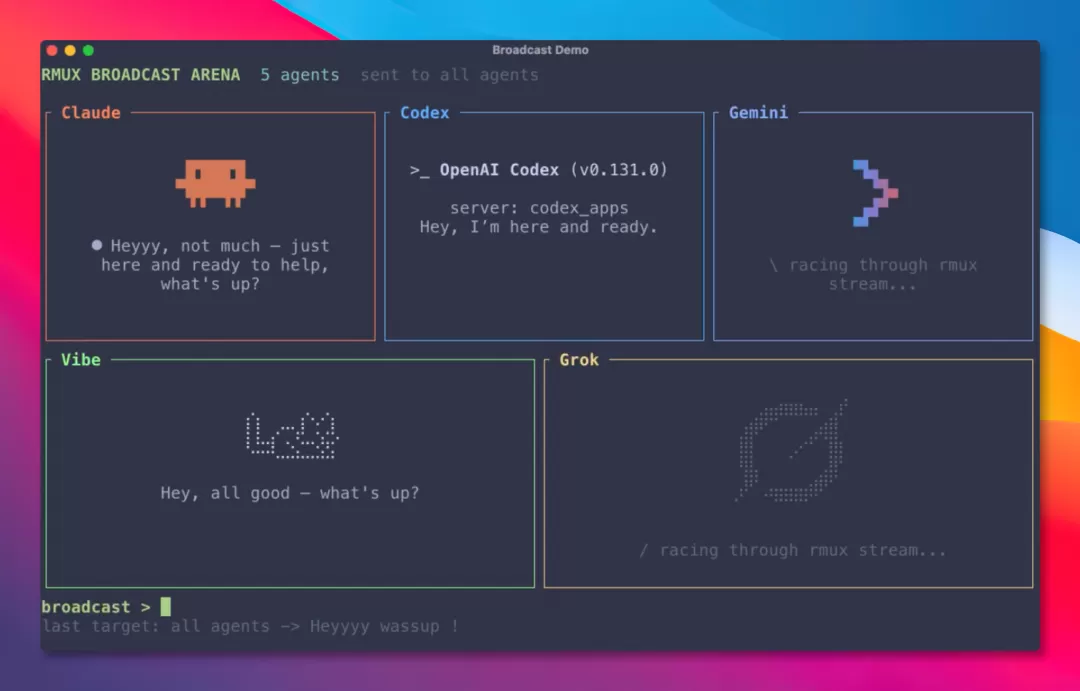Click the Claude pixel crab mascot icon

[x=216, y=183]
